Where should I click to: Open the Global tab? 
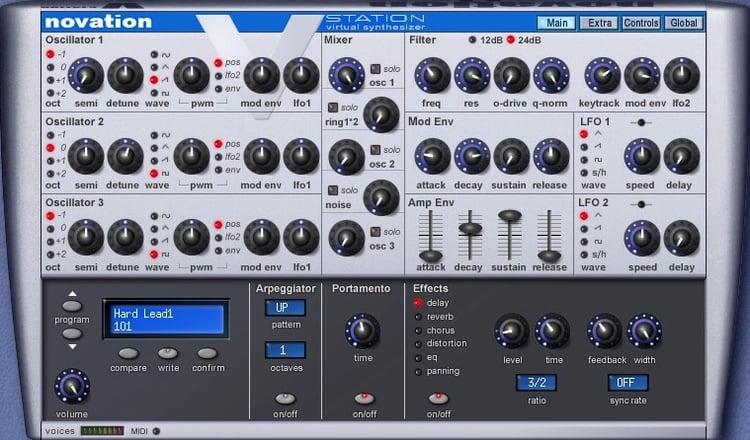(684, 23)
